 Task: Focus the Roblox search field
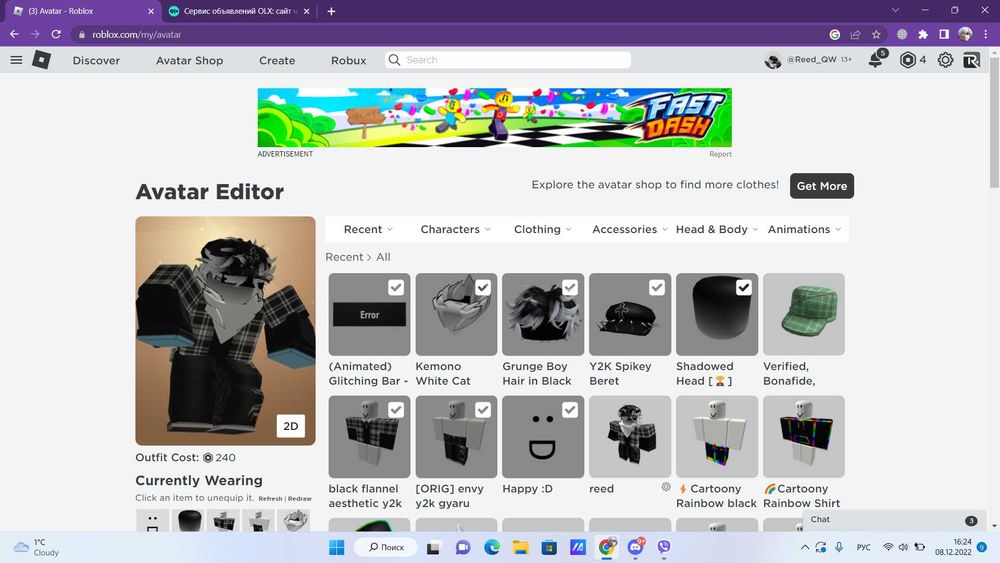point(508,60)
